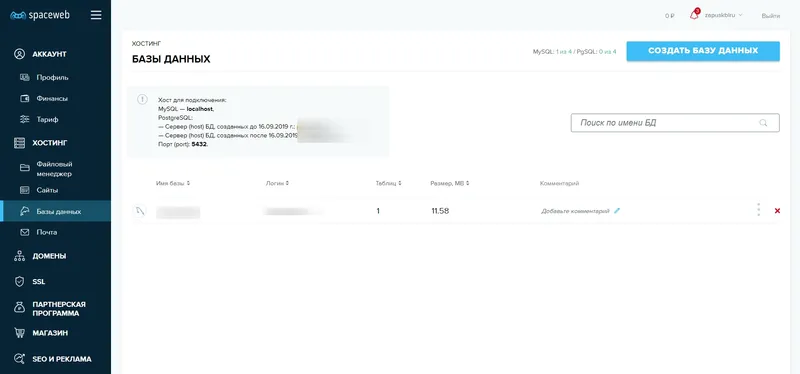Click the Домены network icon
The image size is (800, 374).
coord(19,256)
